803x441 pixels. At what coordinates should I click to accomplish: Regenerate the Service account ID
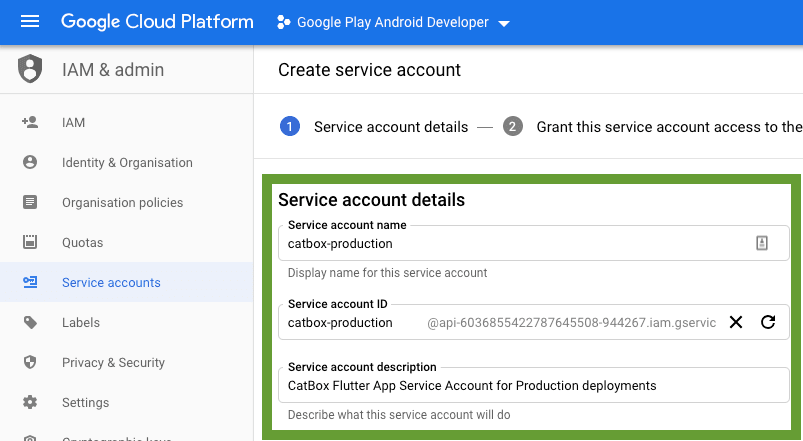[768, 322]
